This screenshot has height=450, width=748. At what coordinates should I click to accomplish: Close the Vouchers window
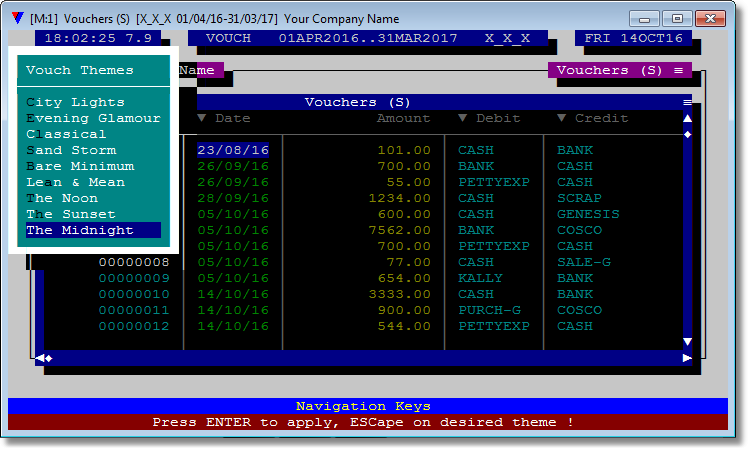pyautogui.click(x=710, y=19)
